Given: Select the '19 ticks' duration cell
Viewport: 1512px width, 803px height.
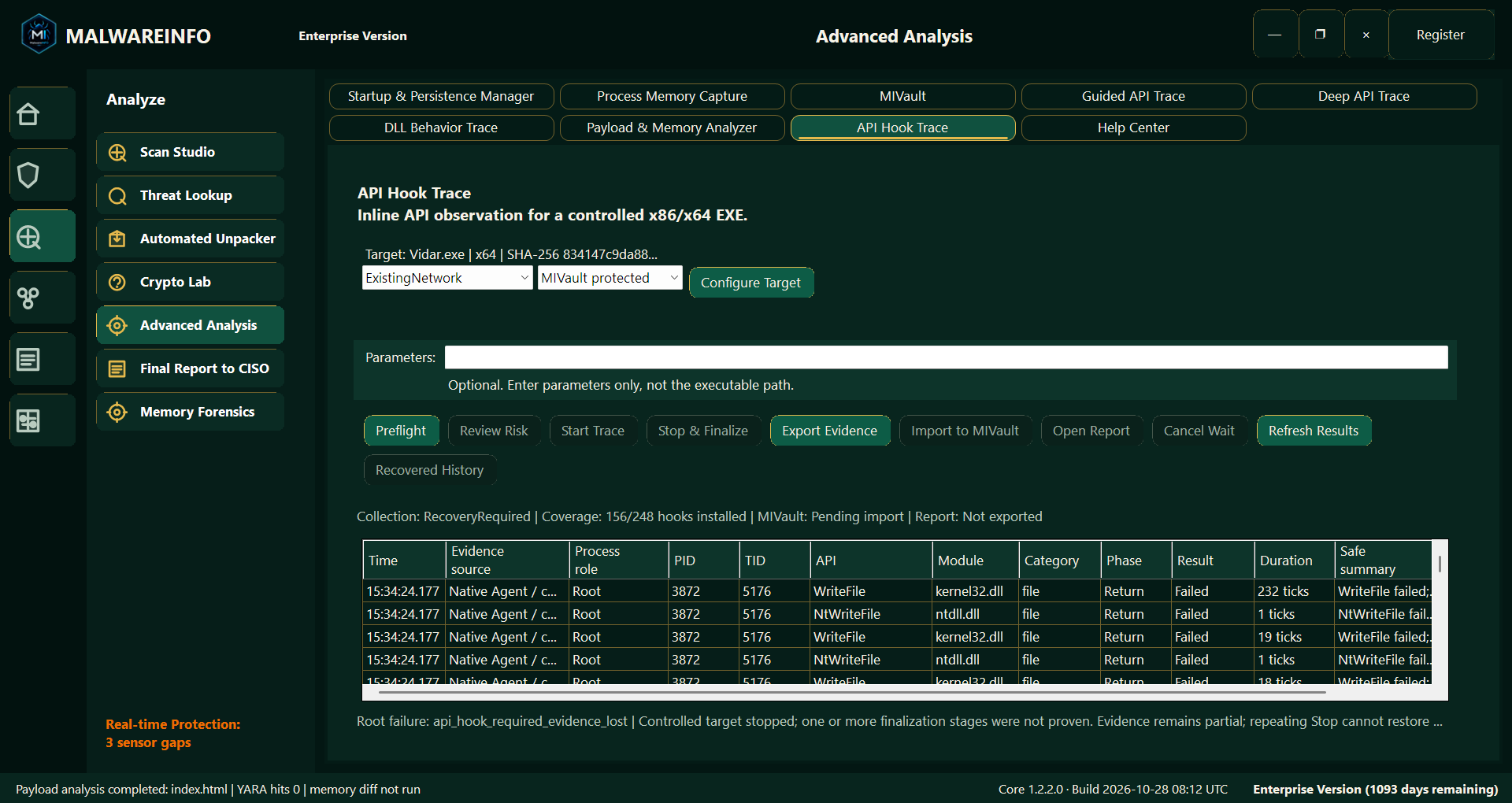Looking at the screenshot, I should [1294, 637].
